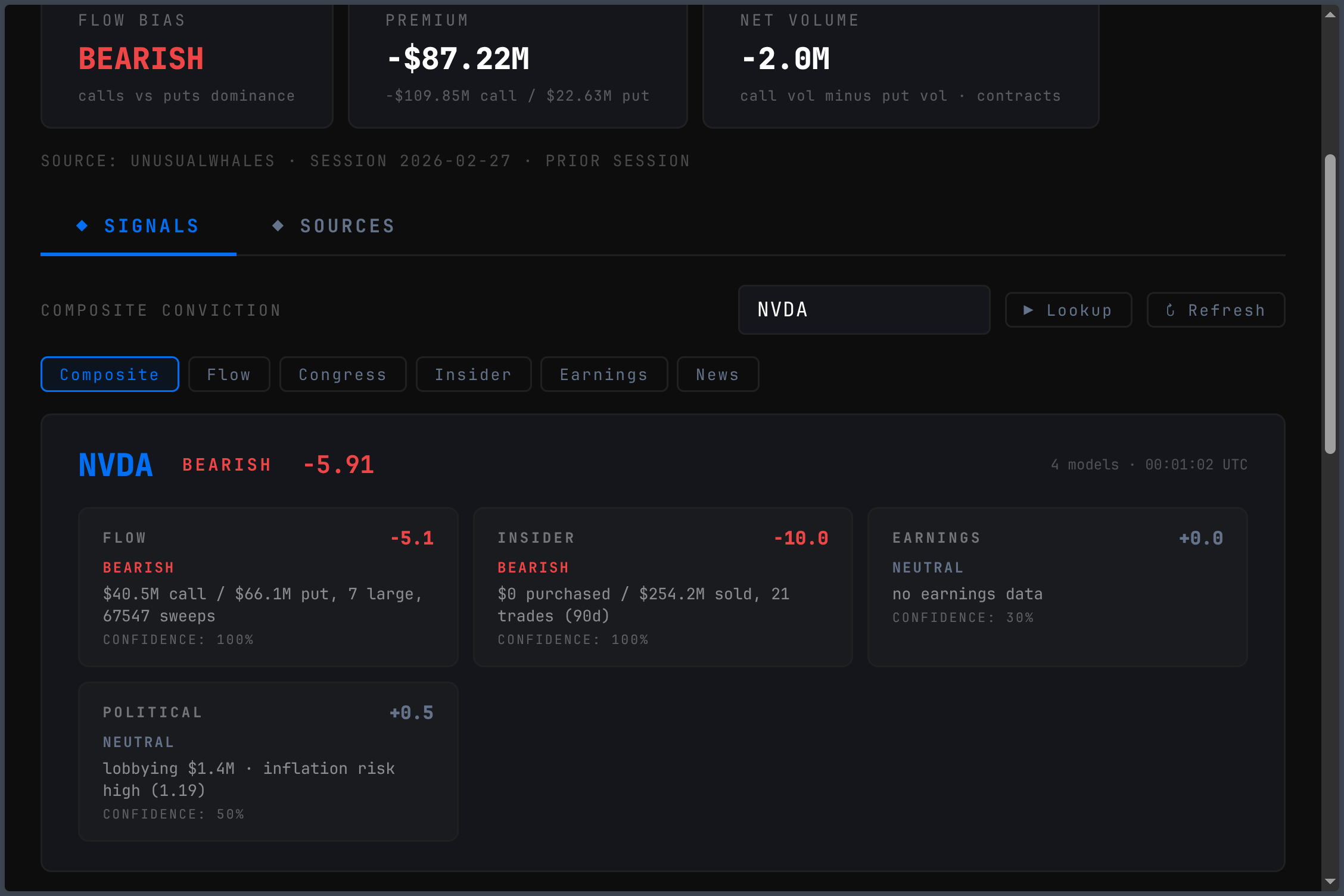Click the vertical scrollbar thumb
The height and width of the screenshot is (896, 1344).
click(1330, 304)
